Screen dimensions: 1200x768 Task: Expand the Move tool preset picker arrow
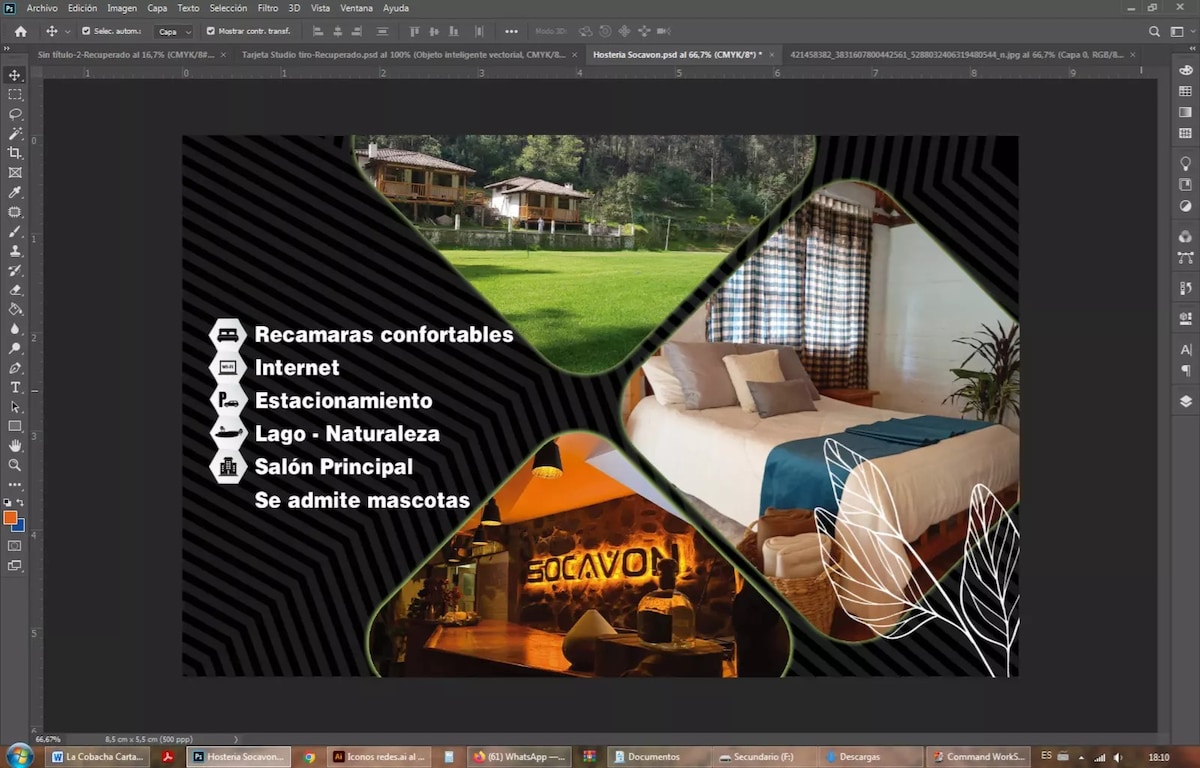[x=67, y=31]
